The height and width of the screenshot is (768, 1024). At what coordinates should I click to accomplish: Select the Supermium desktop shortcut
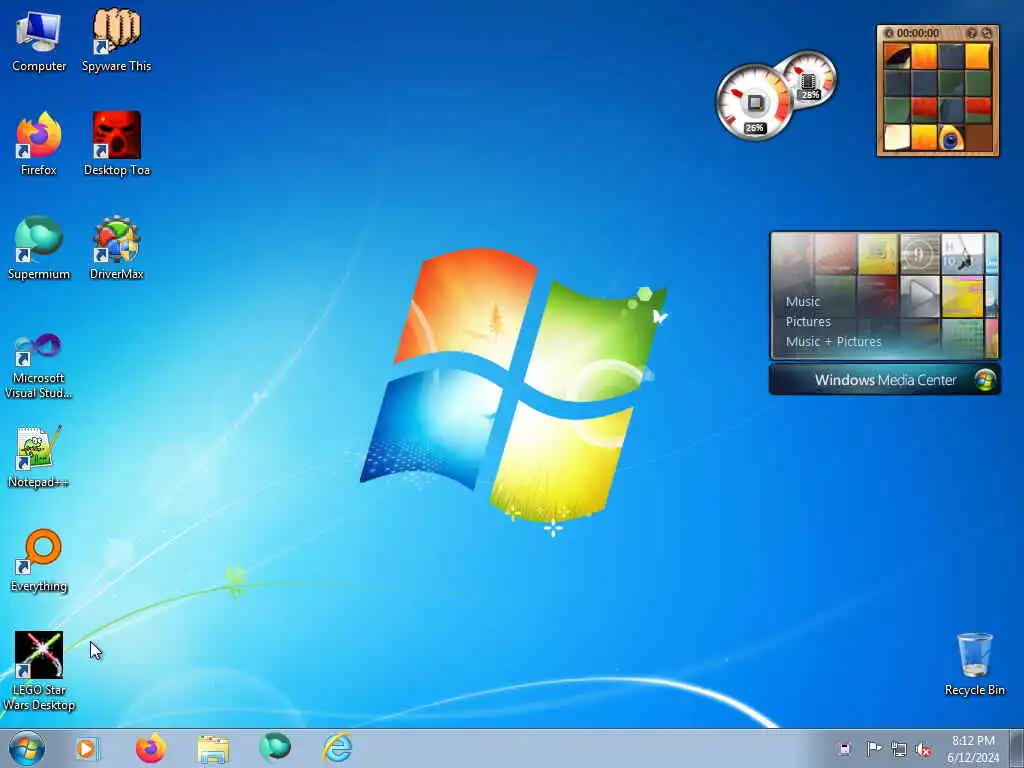(x=39, y=248)
